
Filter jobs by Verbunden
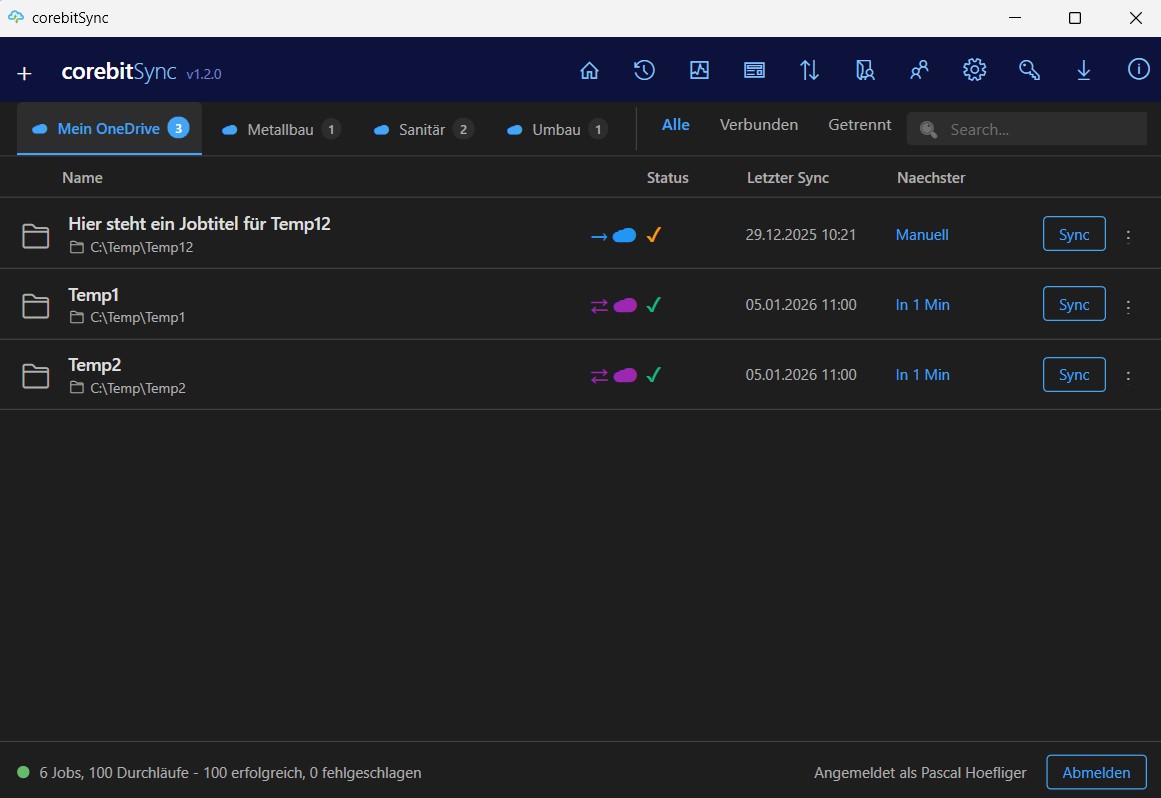click(759, 125)
